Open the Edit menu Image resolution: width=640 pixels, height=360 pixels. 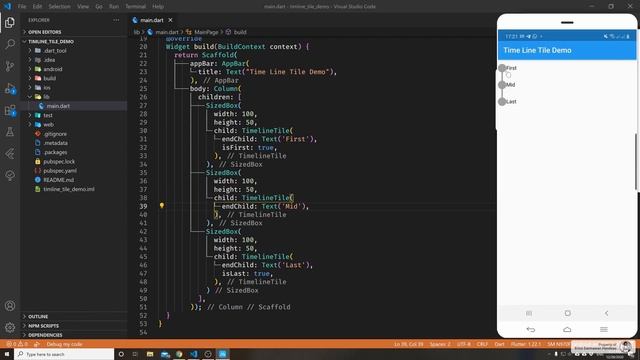pyautogui.click(x=37, y=7)
